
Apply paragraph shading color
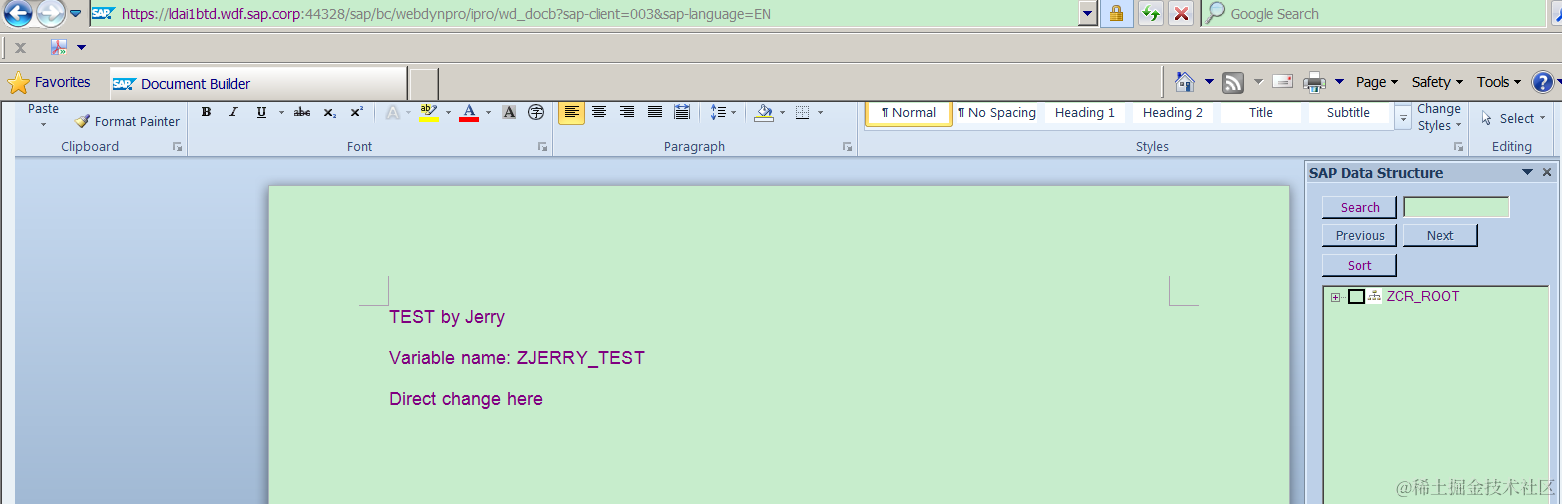(764, 112)
